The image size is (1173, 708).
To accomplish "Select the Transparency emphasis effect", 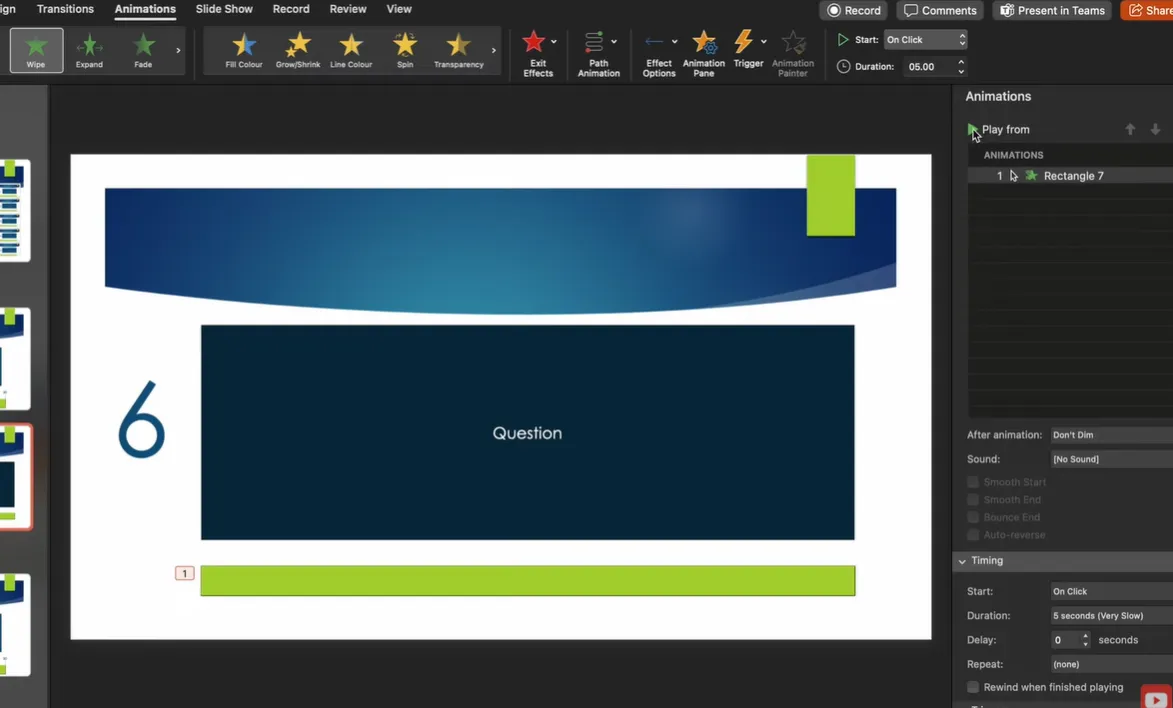I will click(458, 50).
